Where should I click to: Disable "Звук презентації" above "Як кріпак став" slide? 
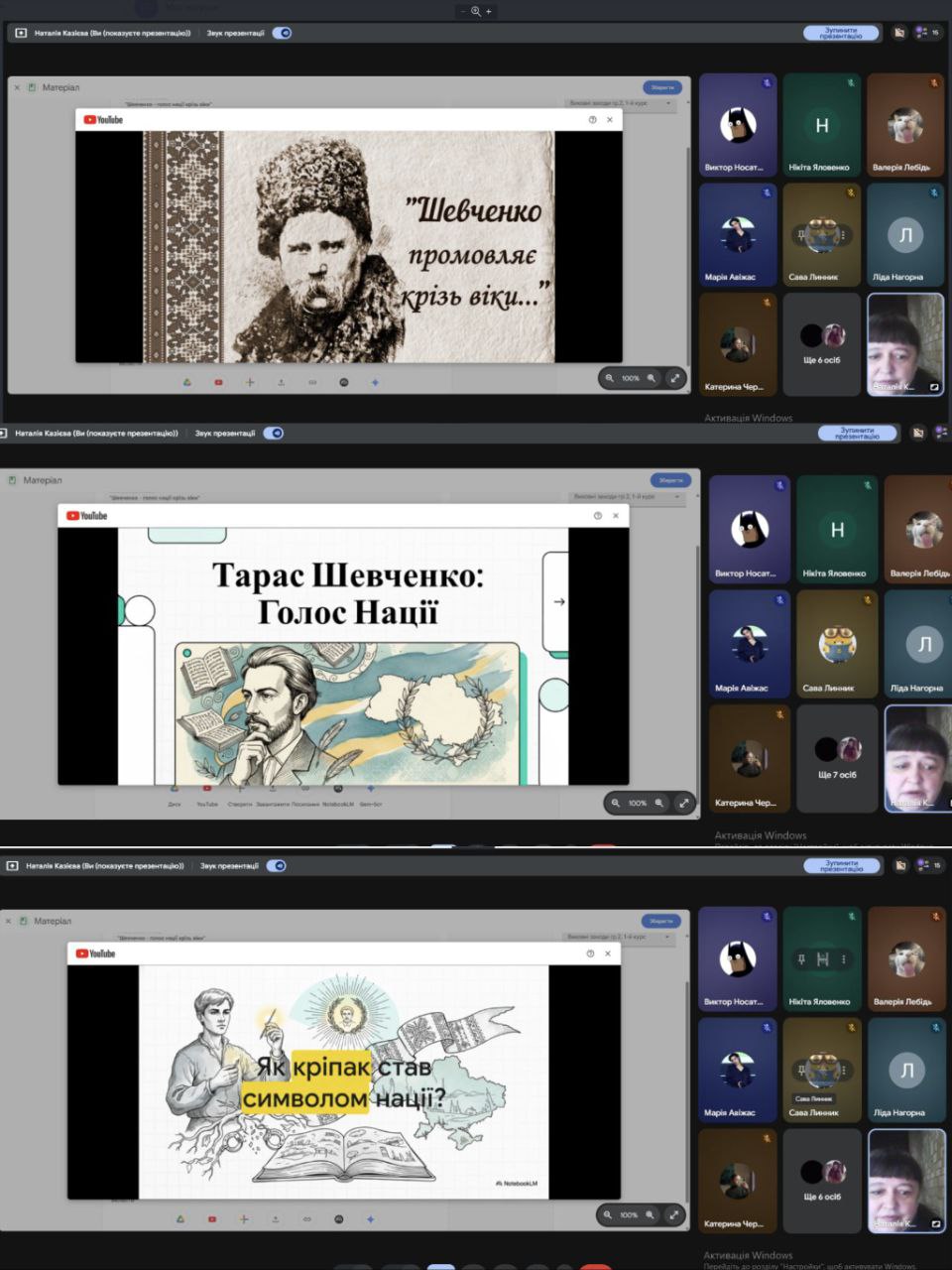pos(278,865)
